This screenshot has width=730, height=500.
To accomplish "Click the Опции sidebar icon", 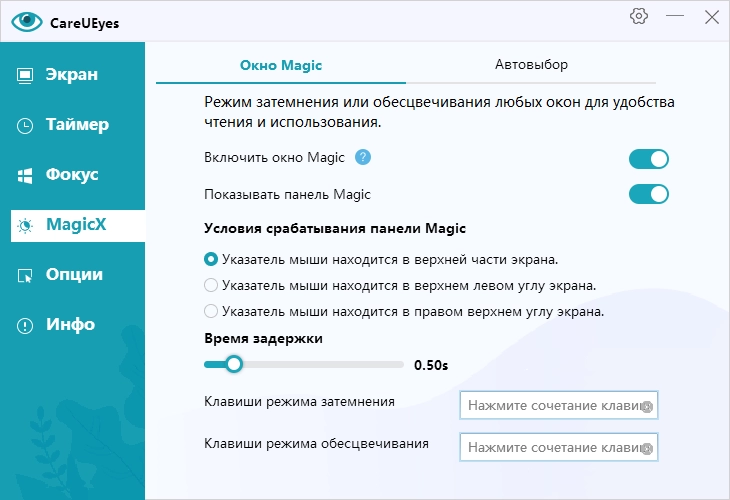I will [26, 275].
